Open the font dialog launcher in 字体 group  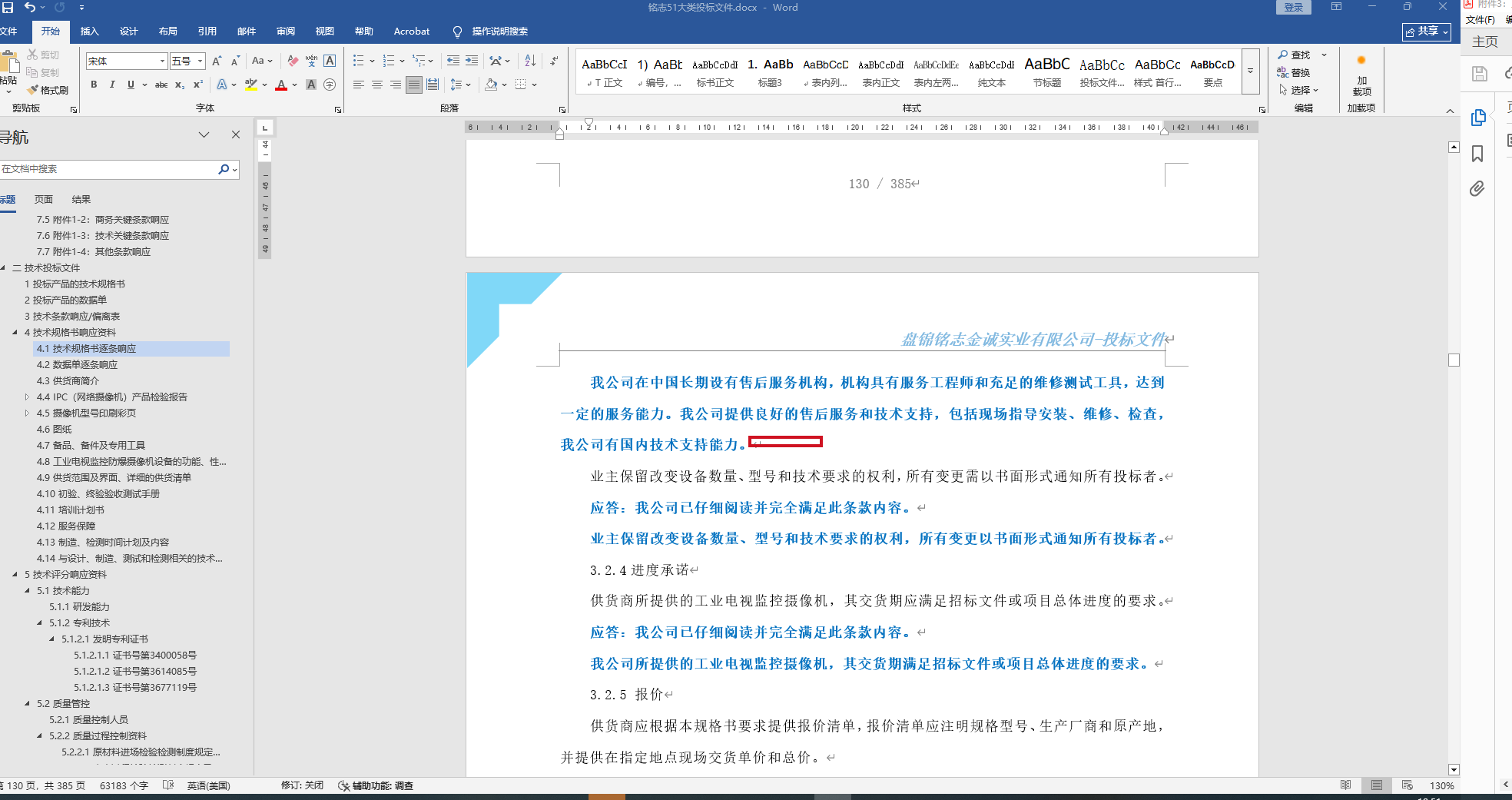click(338, 110)
